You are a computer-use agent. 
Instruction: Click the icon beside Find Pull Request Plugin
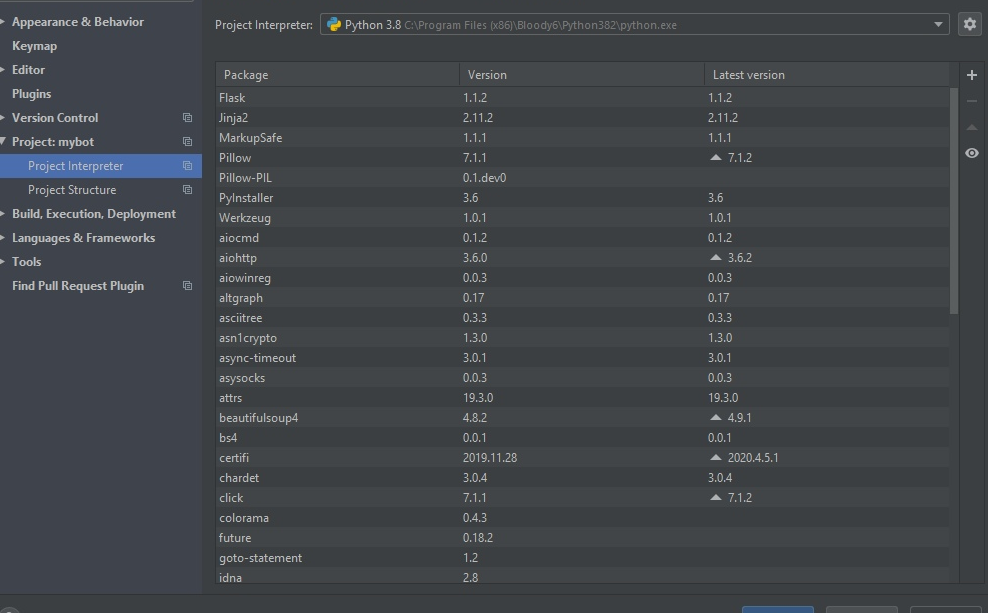187,286
